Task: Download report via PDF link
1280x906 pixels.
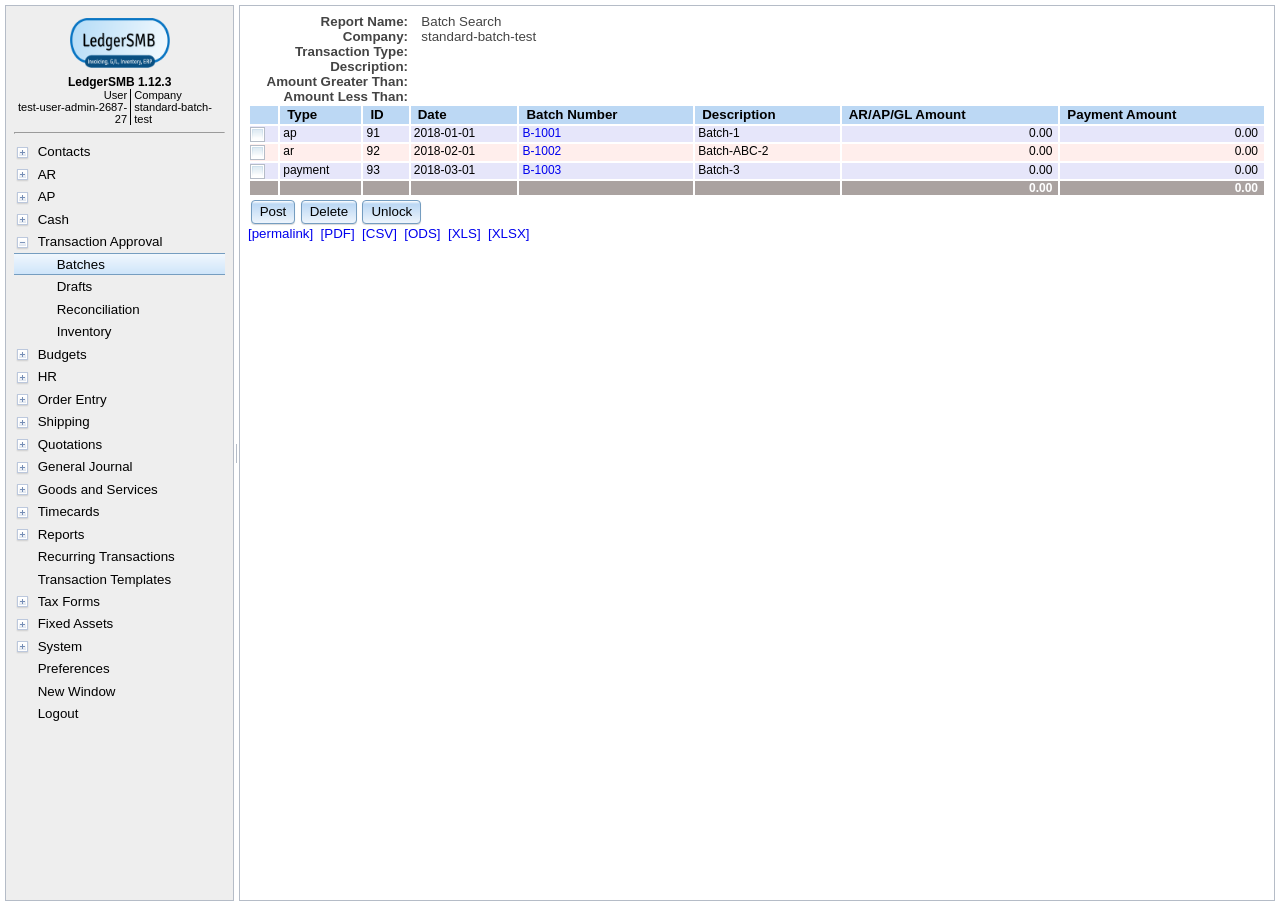Action: 337,234
